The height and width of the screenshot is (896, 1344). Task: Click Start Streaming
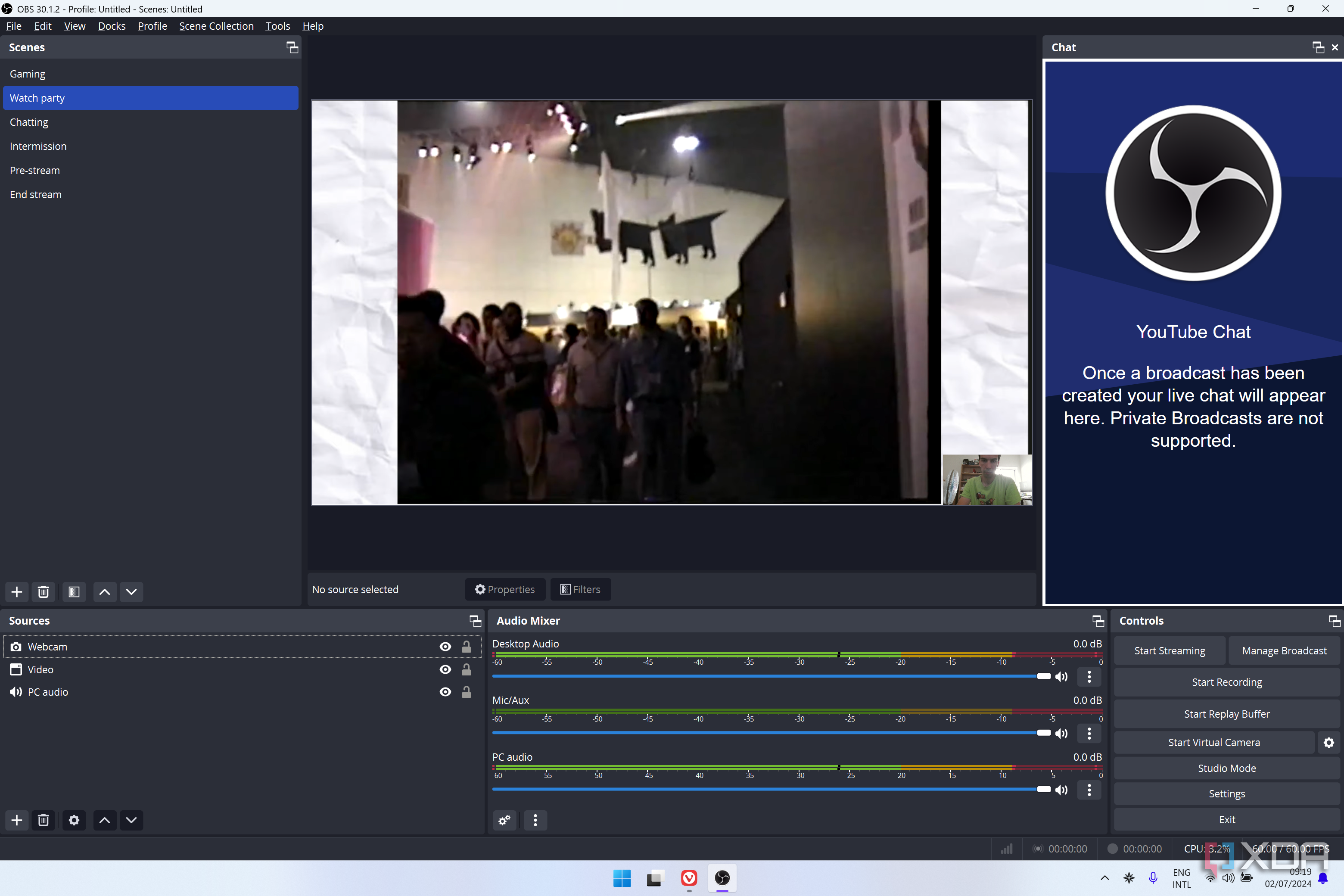[x=1169, y=650]
